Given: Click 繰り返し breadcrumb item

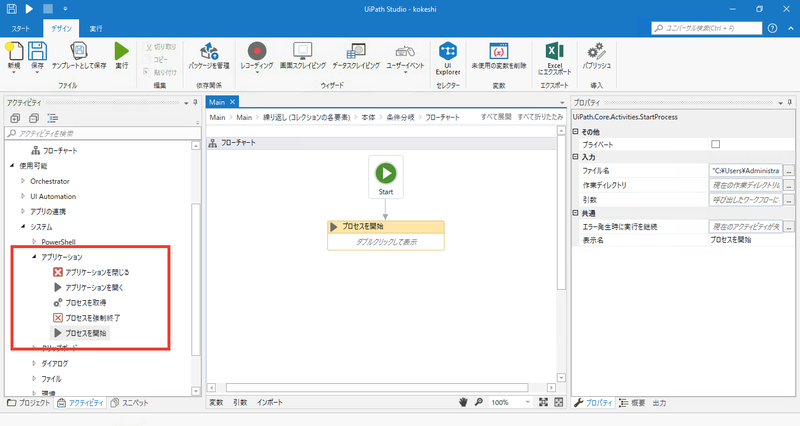Looking at the screenshot, I should point(307,117).
